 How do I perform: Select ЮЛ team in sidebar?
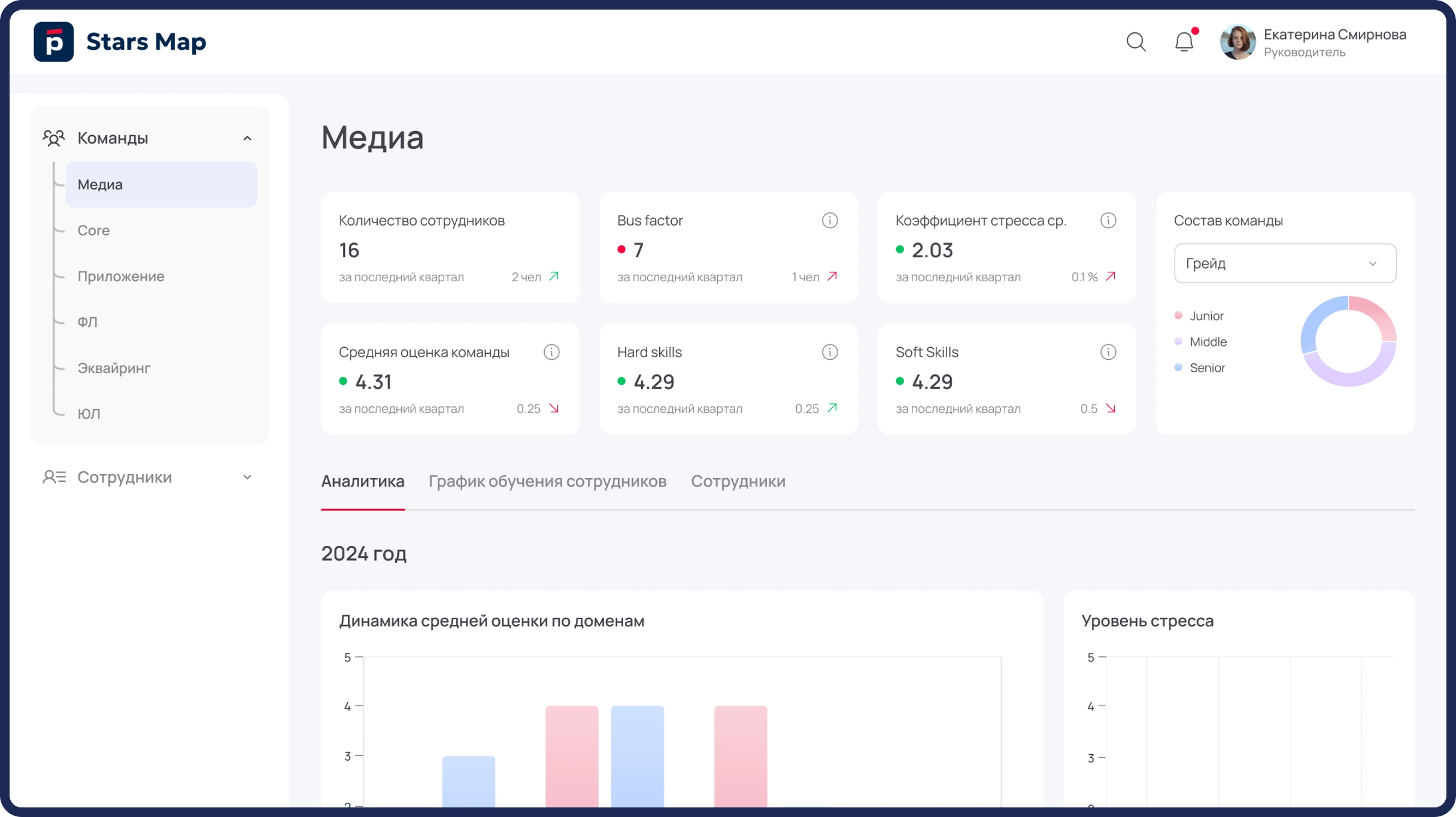coord(89,414)
